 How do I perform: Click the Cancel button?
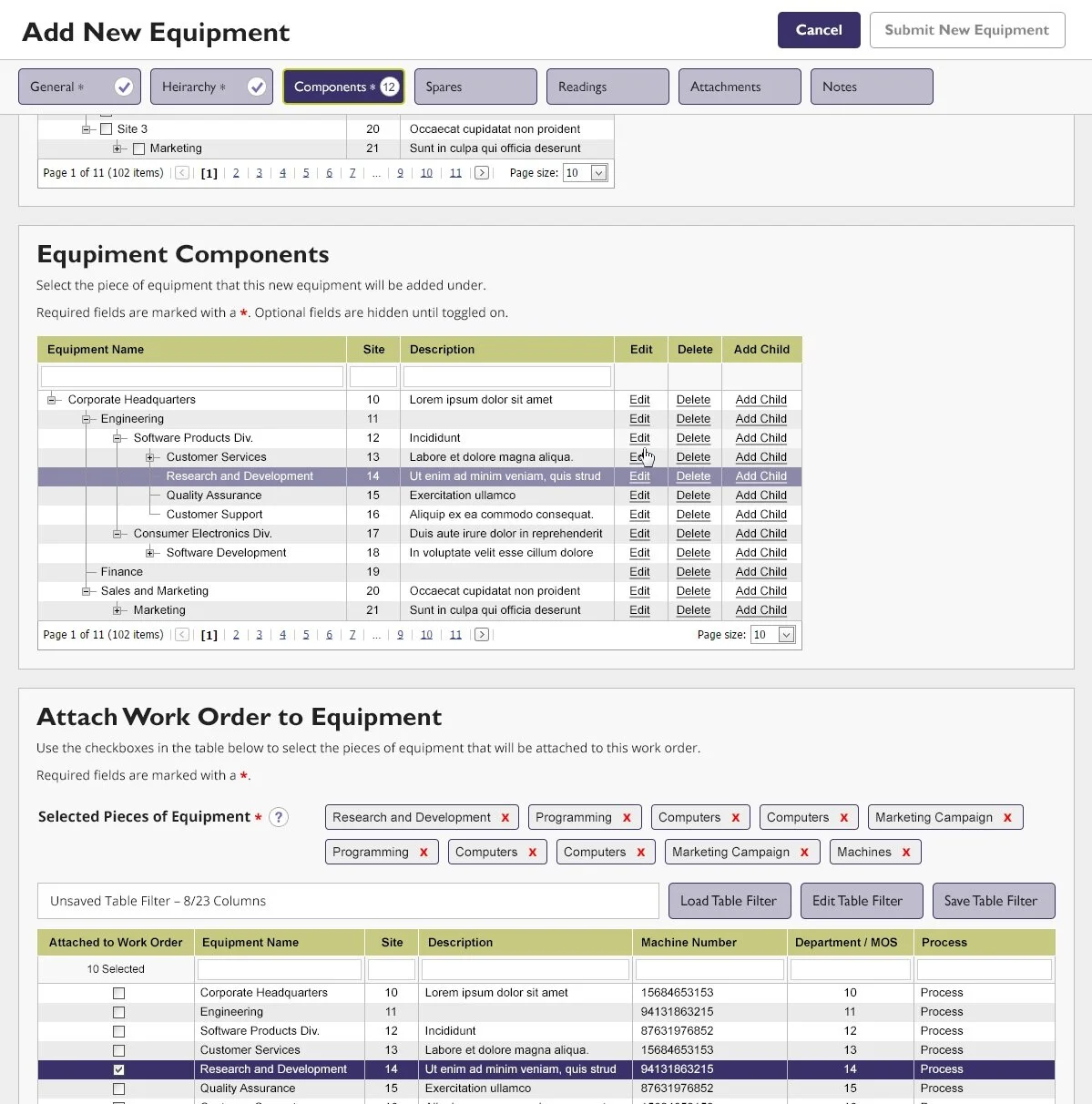(819, 30)
